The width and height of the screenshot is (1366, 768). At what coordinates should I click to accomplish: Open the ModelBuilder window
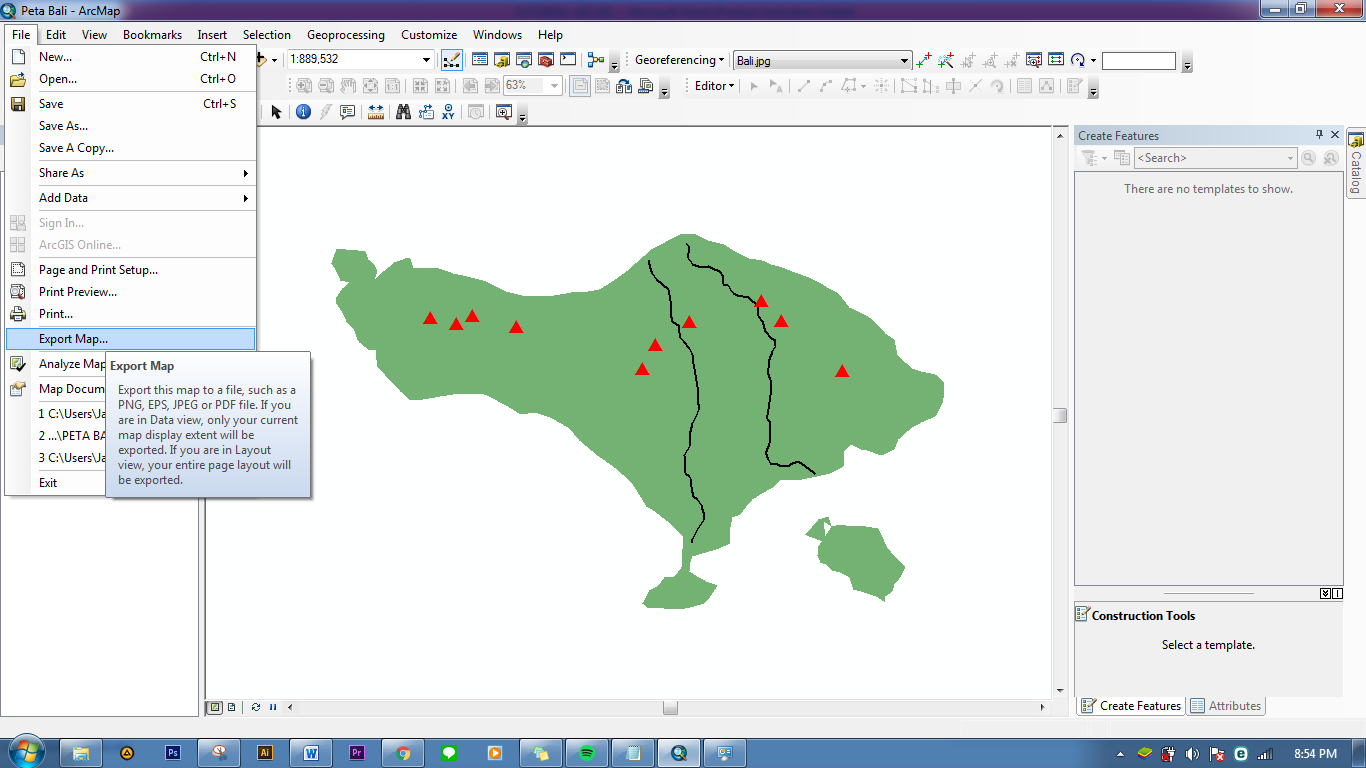point(597,59)
